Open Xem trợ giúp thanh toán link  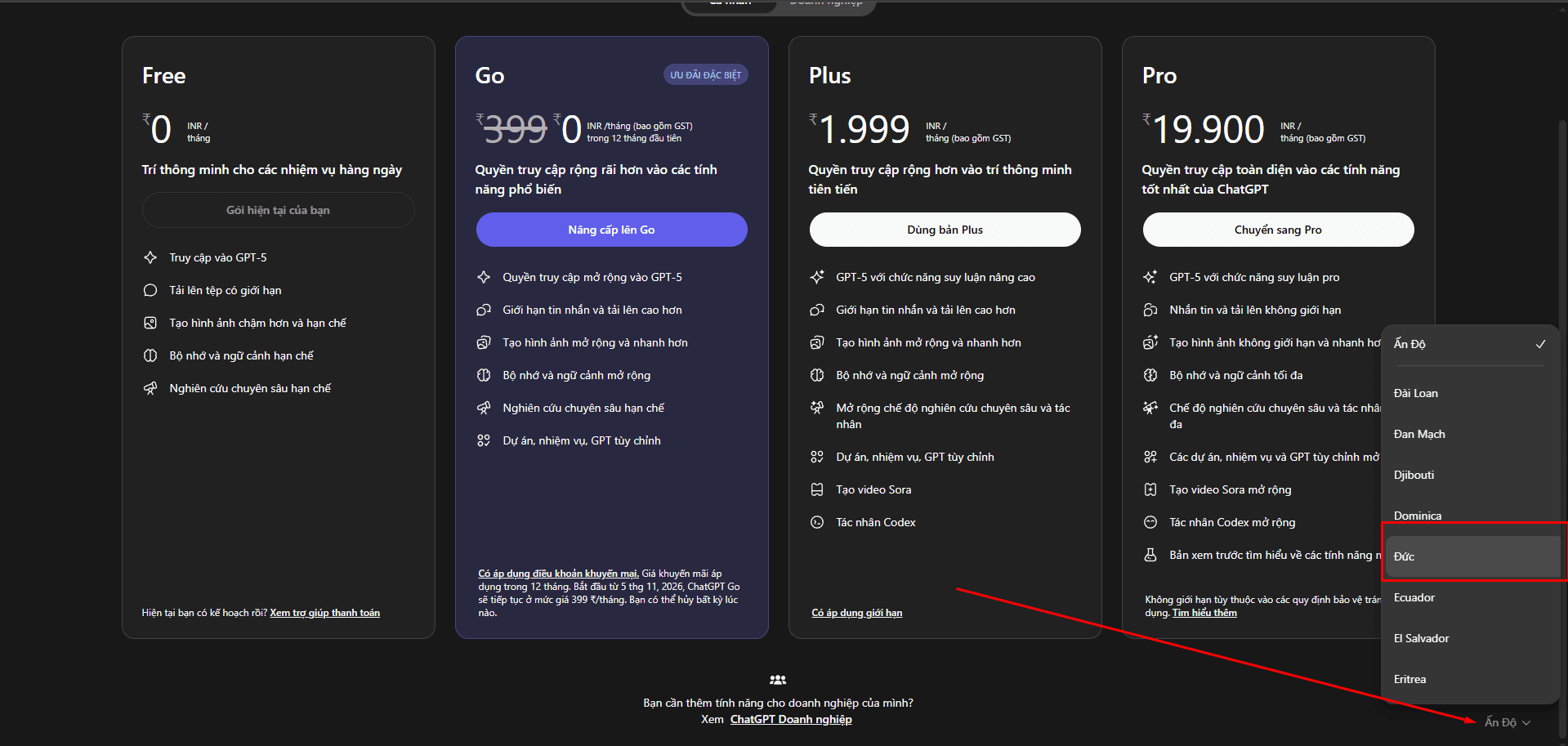[x=324, y=613]
